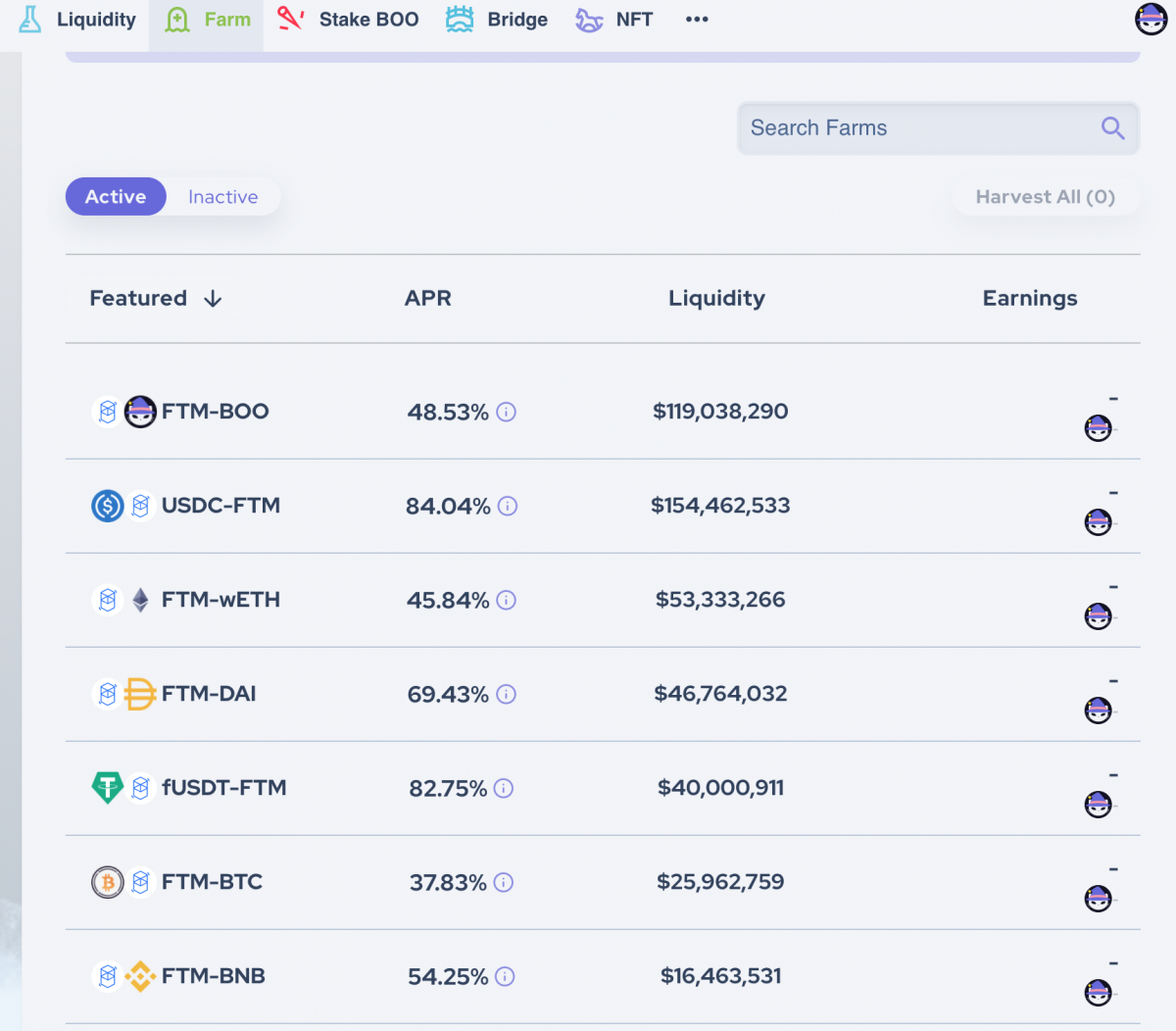Click the $40,000,911 liquidity value
Image resolution: width=1176 pixels, height=1031 pixels.
[720, 788]
